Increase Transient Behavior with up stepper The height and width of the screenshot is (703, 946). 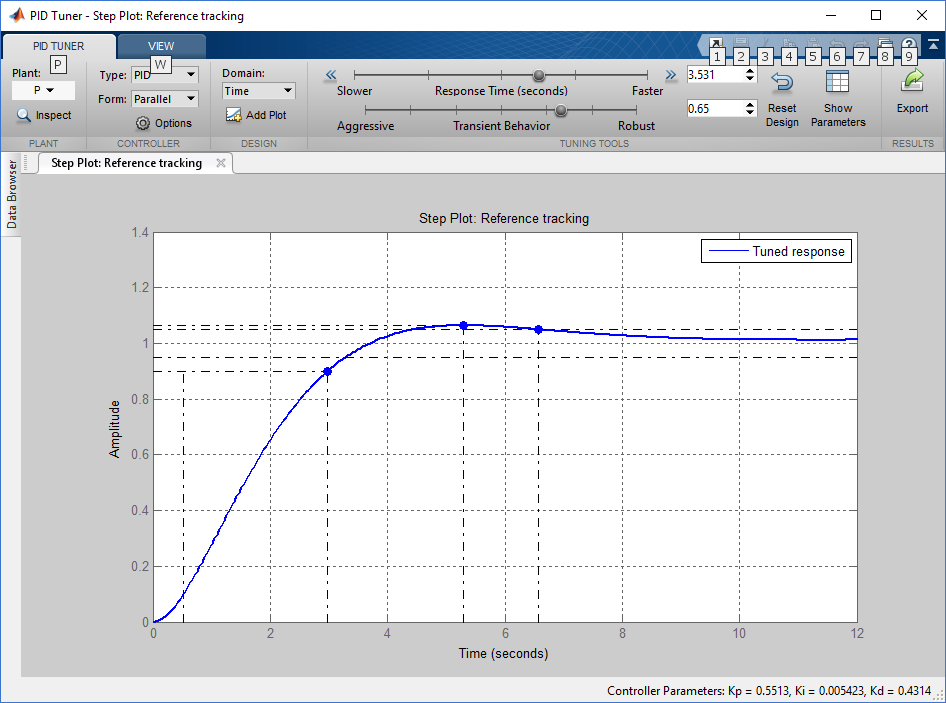[x=750, y=104]
